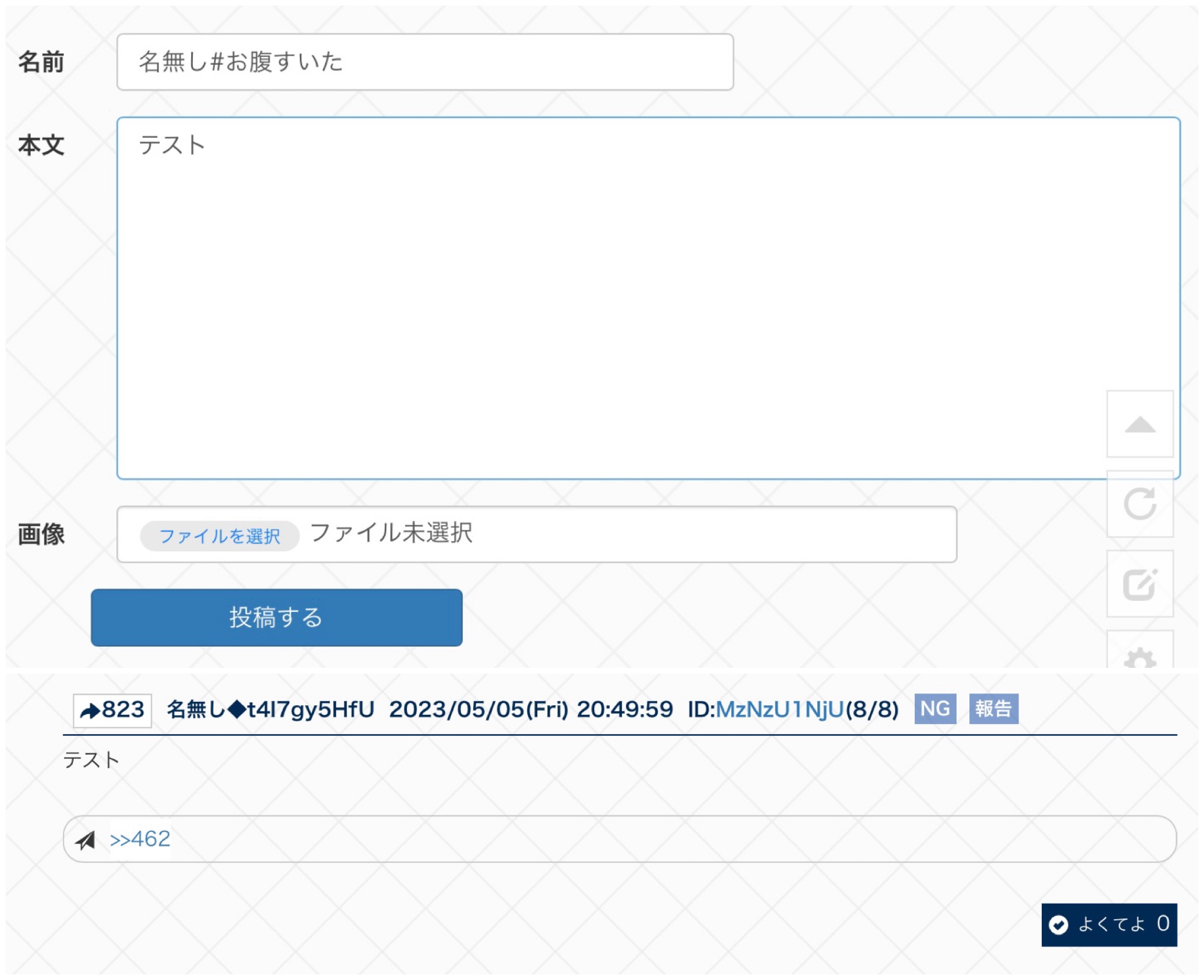Focus the 名前 name input field
This screenshot has height=980, width=1204.
[425, 62]
